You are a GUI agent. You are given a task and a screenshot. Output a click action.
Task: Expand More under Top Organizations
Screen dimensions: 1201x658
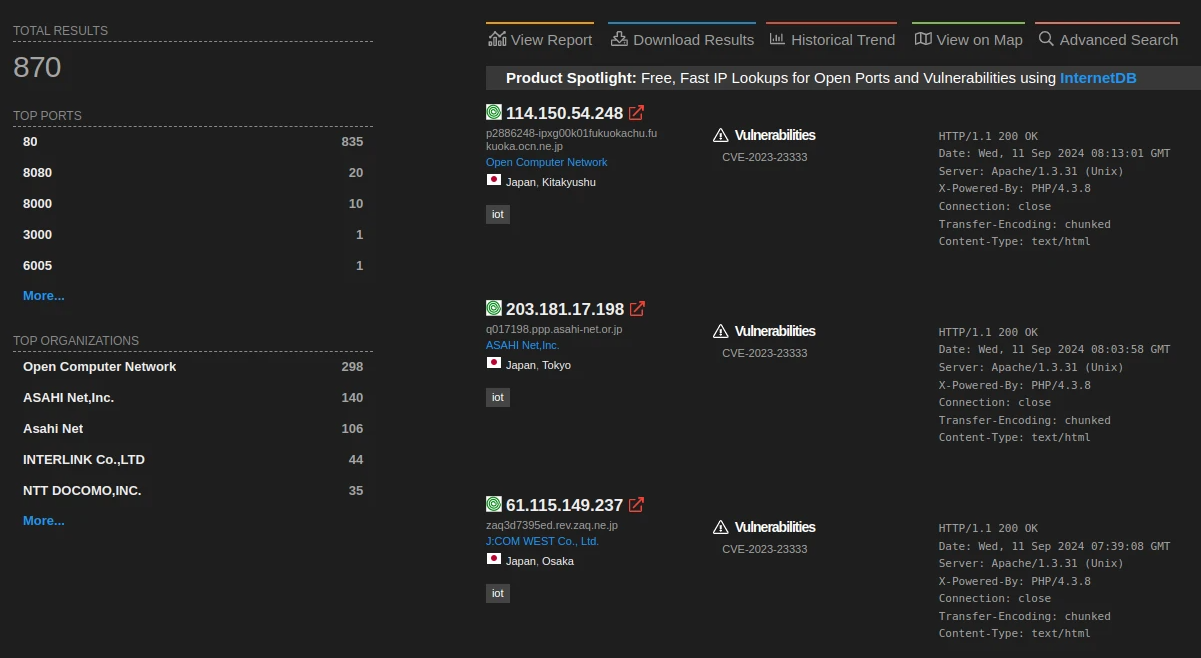click(44, 521)
